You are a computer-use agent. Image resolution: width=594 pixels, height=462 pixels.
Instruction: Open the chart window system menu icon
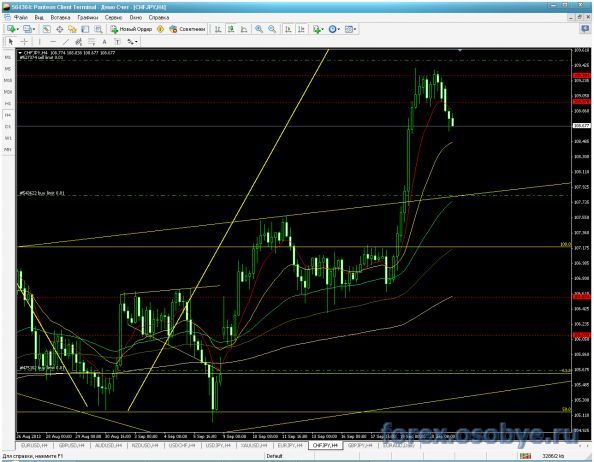point(7,17)
